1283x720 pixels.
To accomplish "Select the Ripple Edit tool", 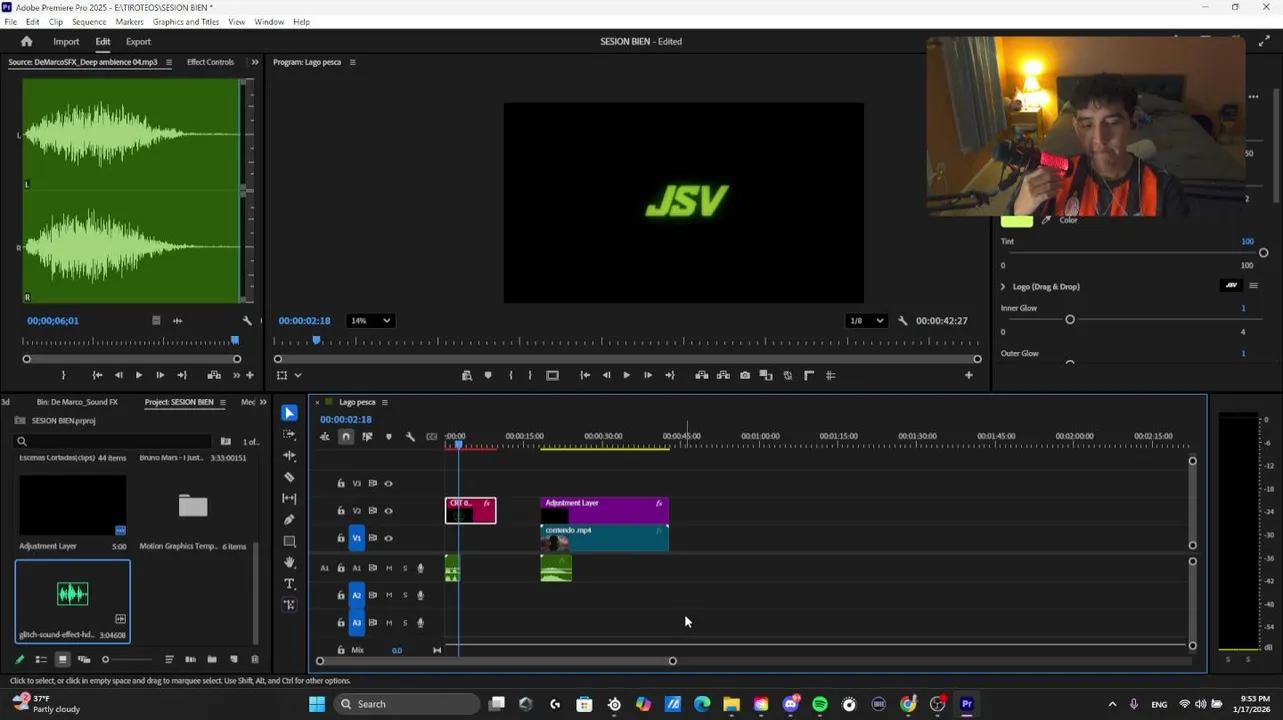I will 289,456.
